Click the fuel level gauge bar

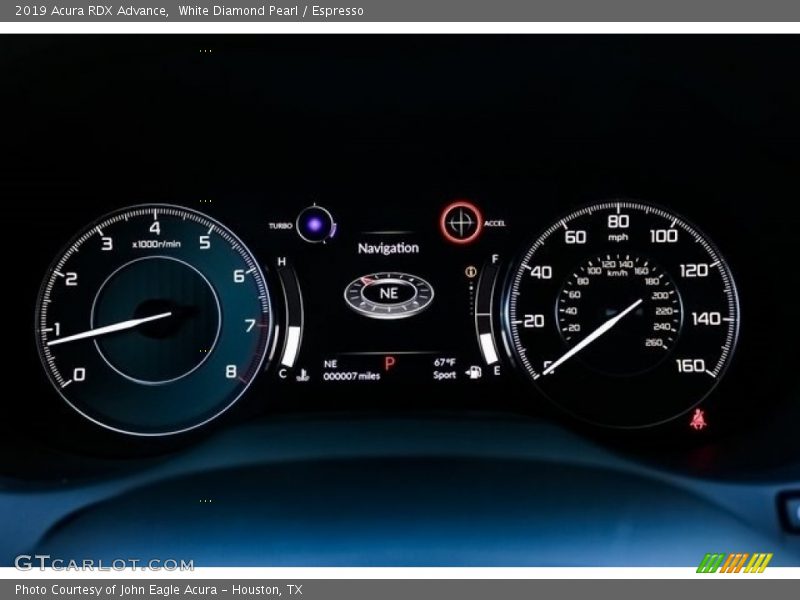point(488,314)
